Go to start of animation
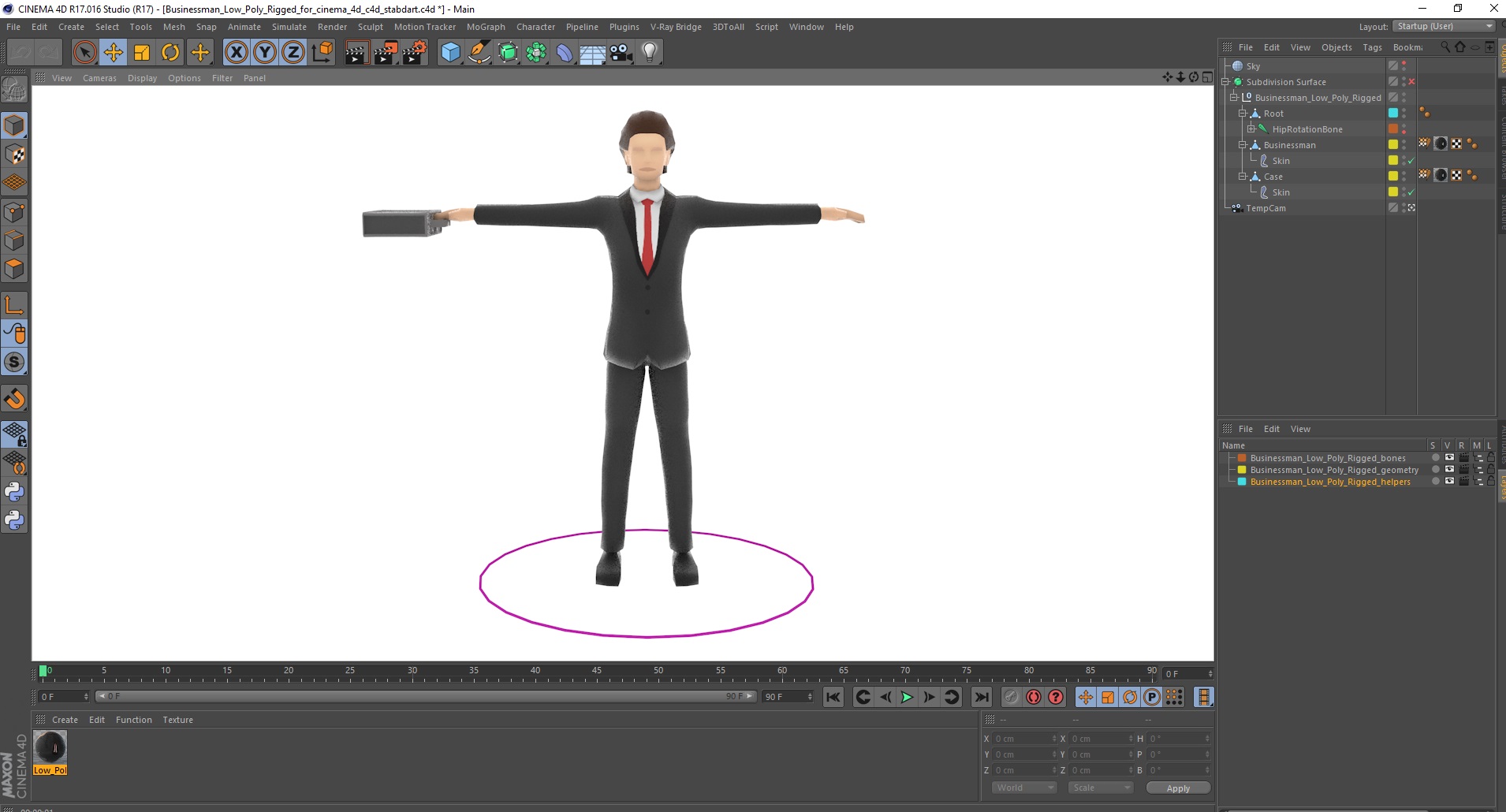1506x812 pixels. point(833,697)
